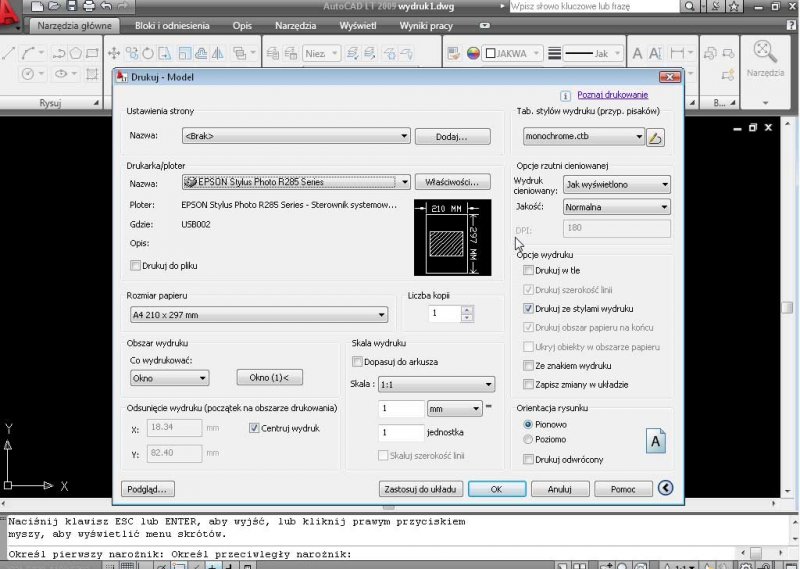Open the Poznaj drukowanie link
This screenshot has height=569, width=800.
612,95
